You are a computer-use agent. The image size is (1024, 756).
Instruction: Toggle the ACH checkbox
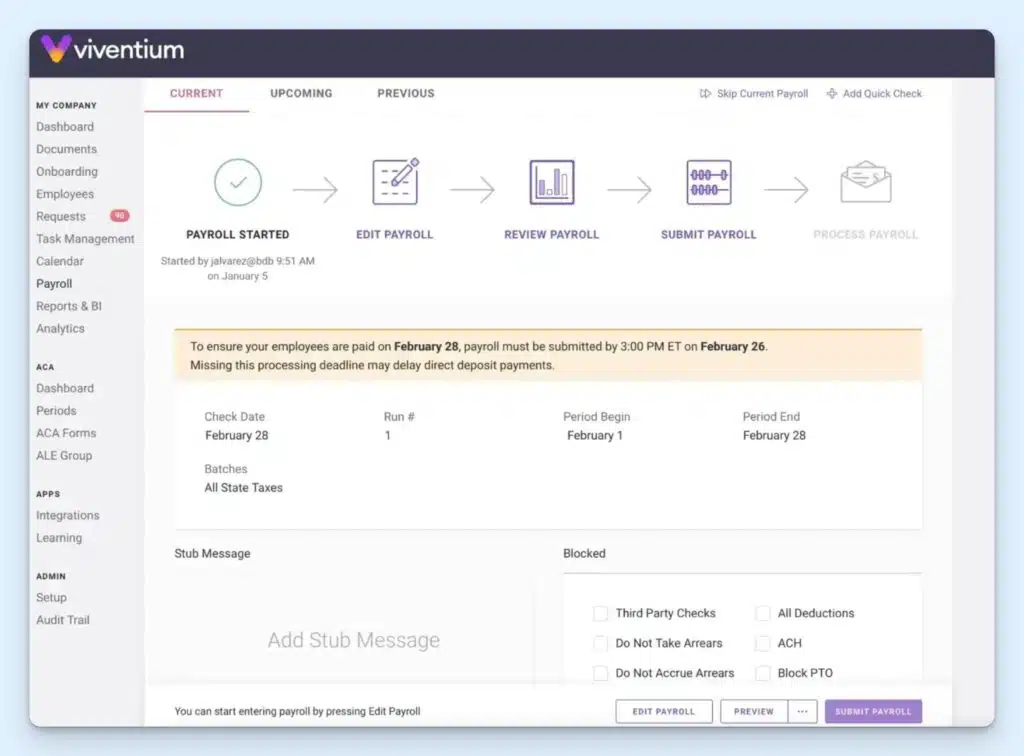click(x=762, y=643)
